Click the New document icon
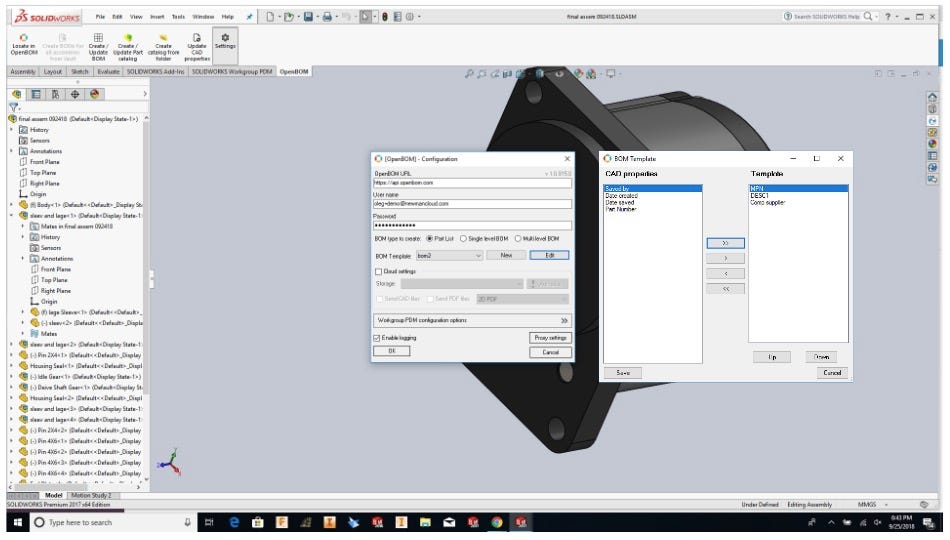 click(270, 16)
